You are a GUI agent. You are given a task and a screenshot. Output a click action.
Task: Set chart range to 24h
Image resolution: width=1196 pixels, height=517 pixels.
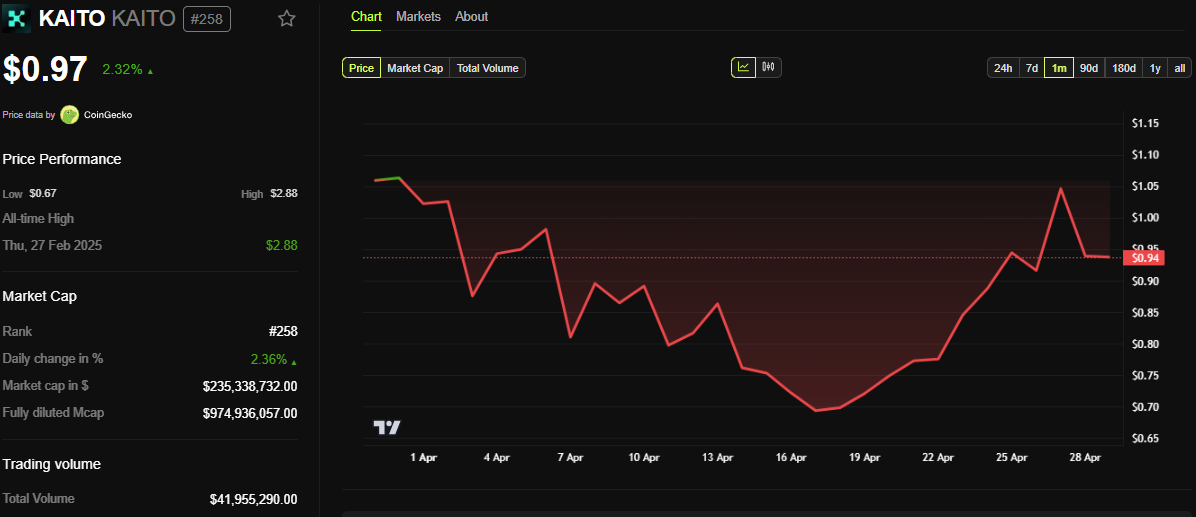coord(1003,68)
